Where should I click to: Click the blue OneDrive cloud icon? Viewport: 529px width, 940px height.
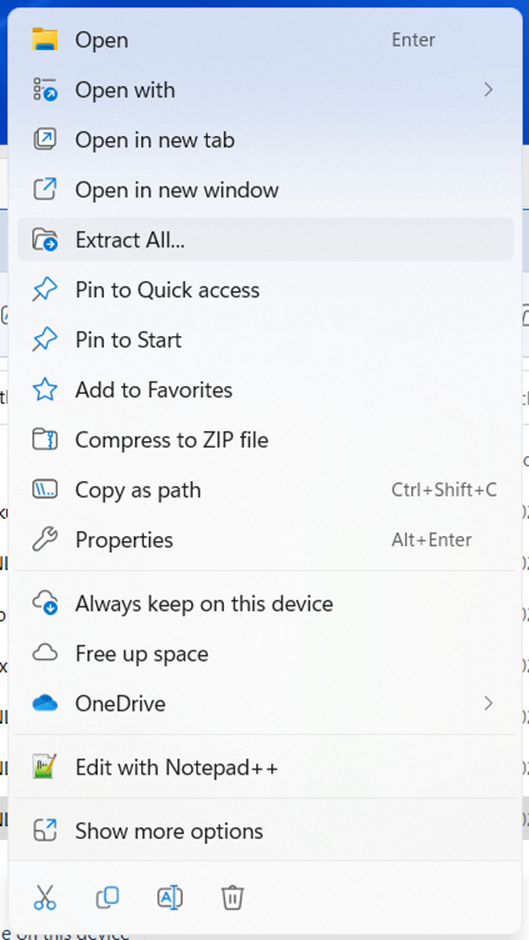(44, 703)
